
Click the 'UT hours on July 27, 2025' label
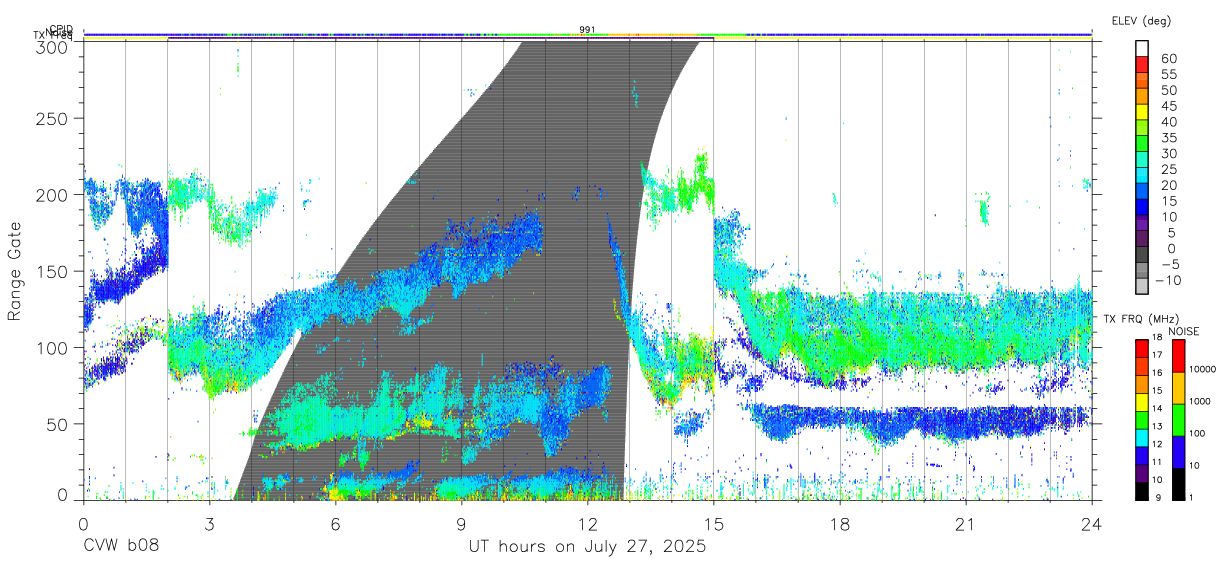coord(587,547)
